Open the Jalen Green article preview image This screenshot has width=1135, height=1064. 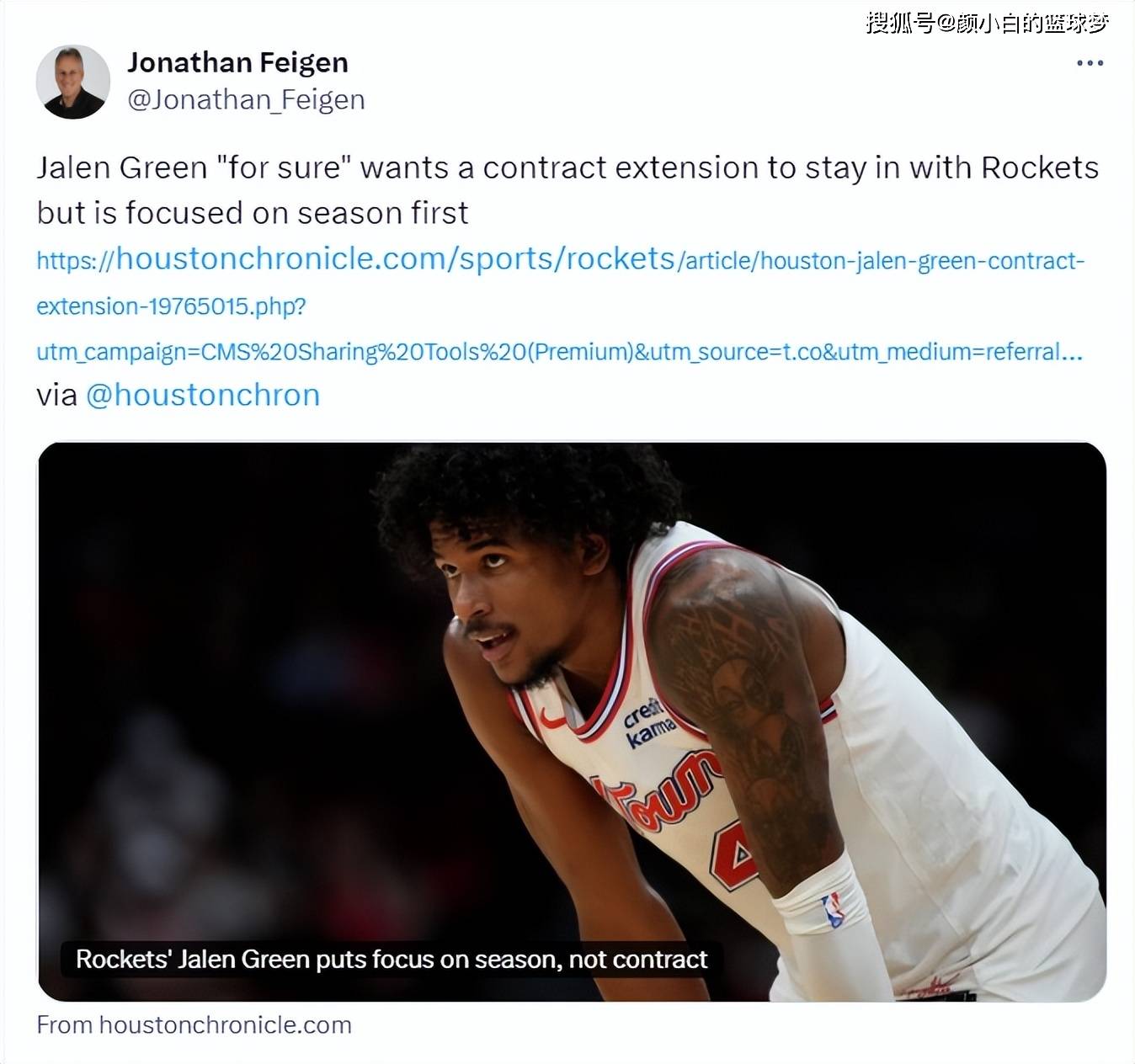[572, 721]
